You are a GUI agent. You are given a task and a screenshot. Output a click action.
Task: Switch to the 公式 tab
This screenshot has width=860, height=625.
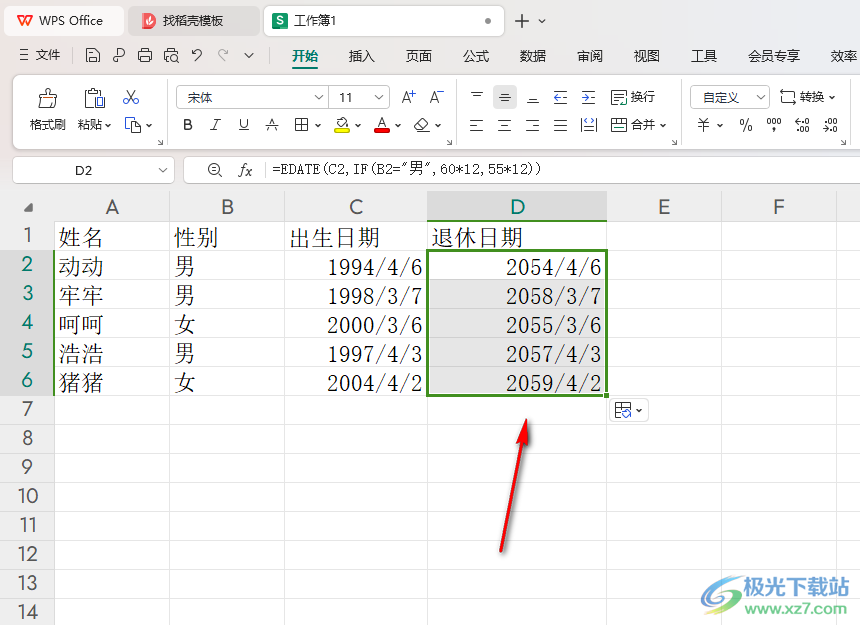click(476, 56)
